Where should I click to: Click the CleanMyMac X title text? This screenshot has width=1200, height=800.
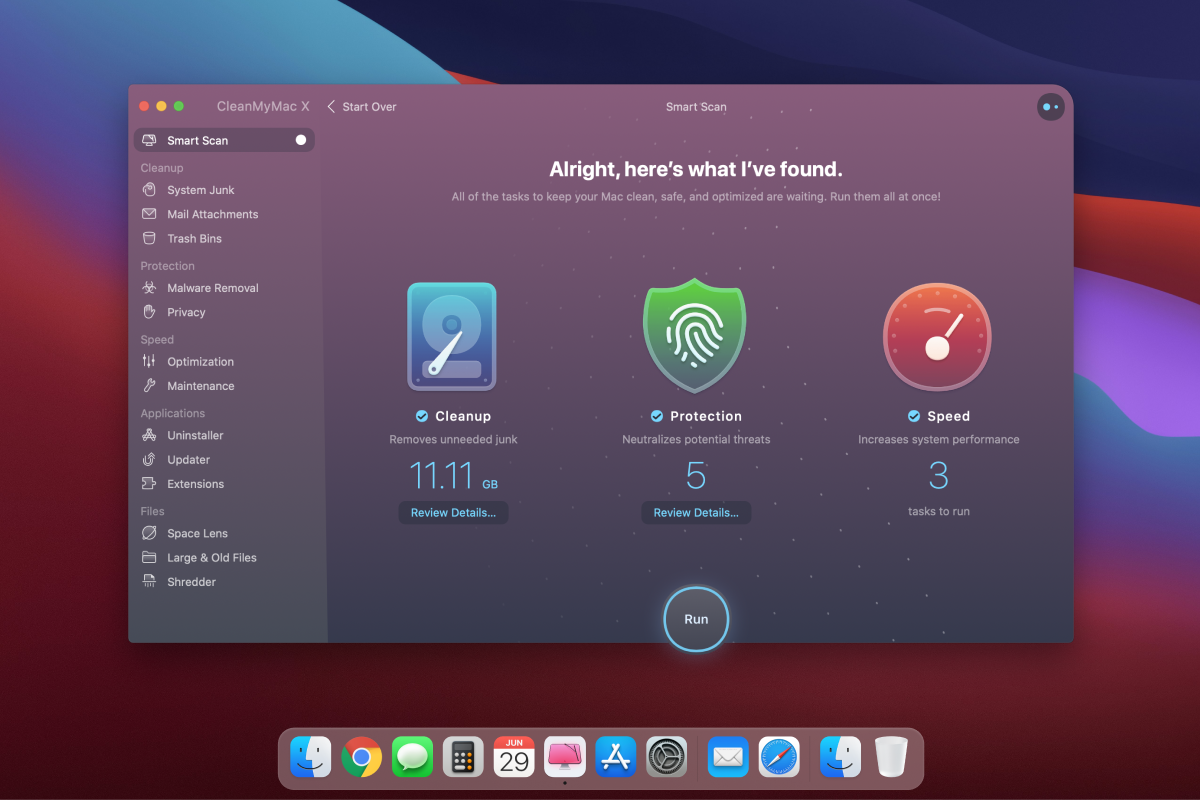263,106
